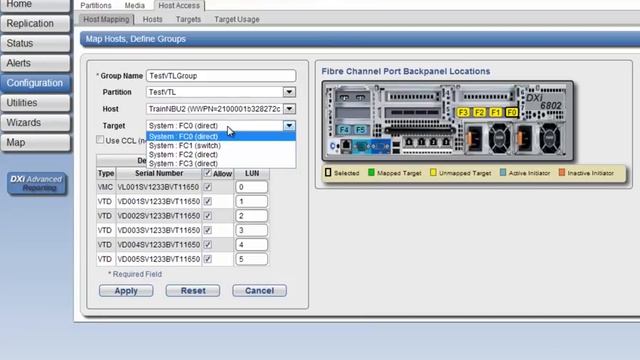Click the Serial Number column header

pyautogui.click(x=159, y=173)
